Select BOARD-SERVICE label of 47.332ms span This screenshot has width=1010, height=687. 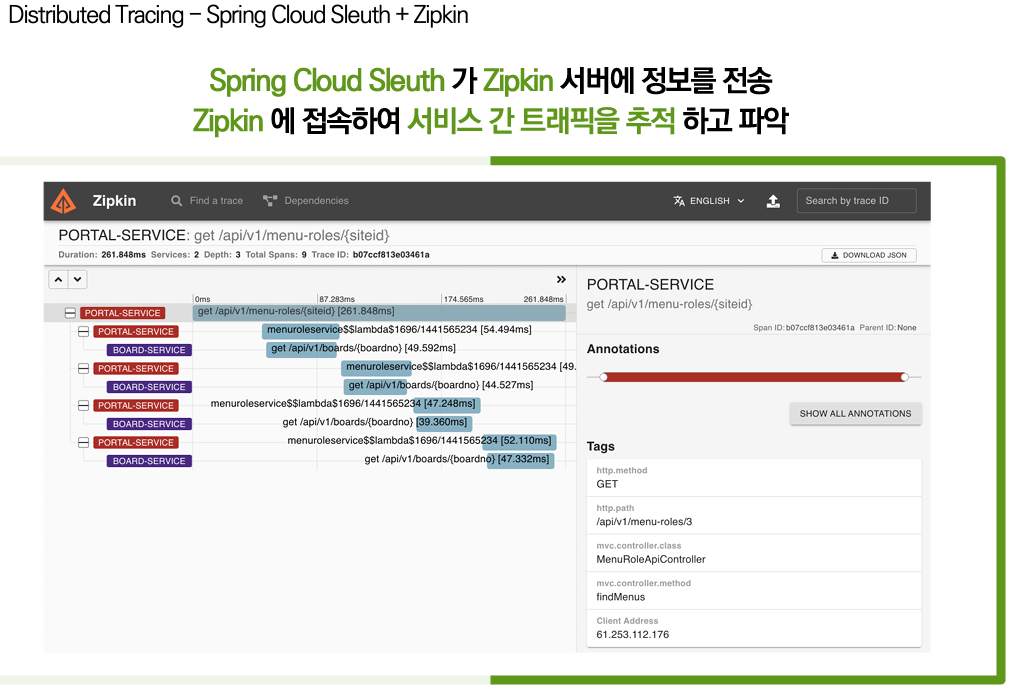[149, 461]
